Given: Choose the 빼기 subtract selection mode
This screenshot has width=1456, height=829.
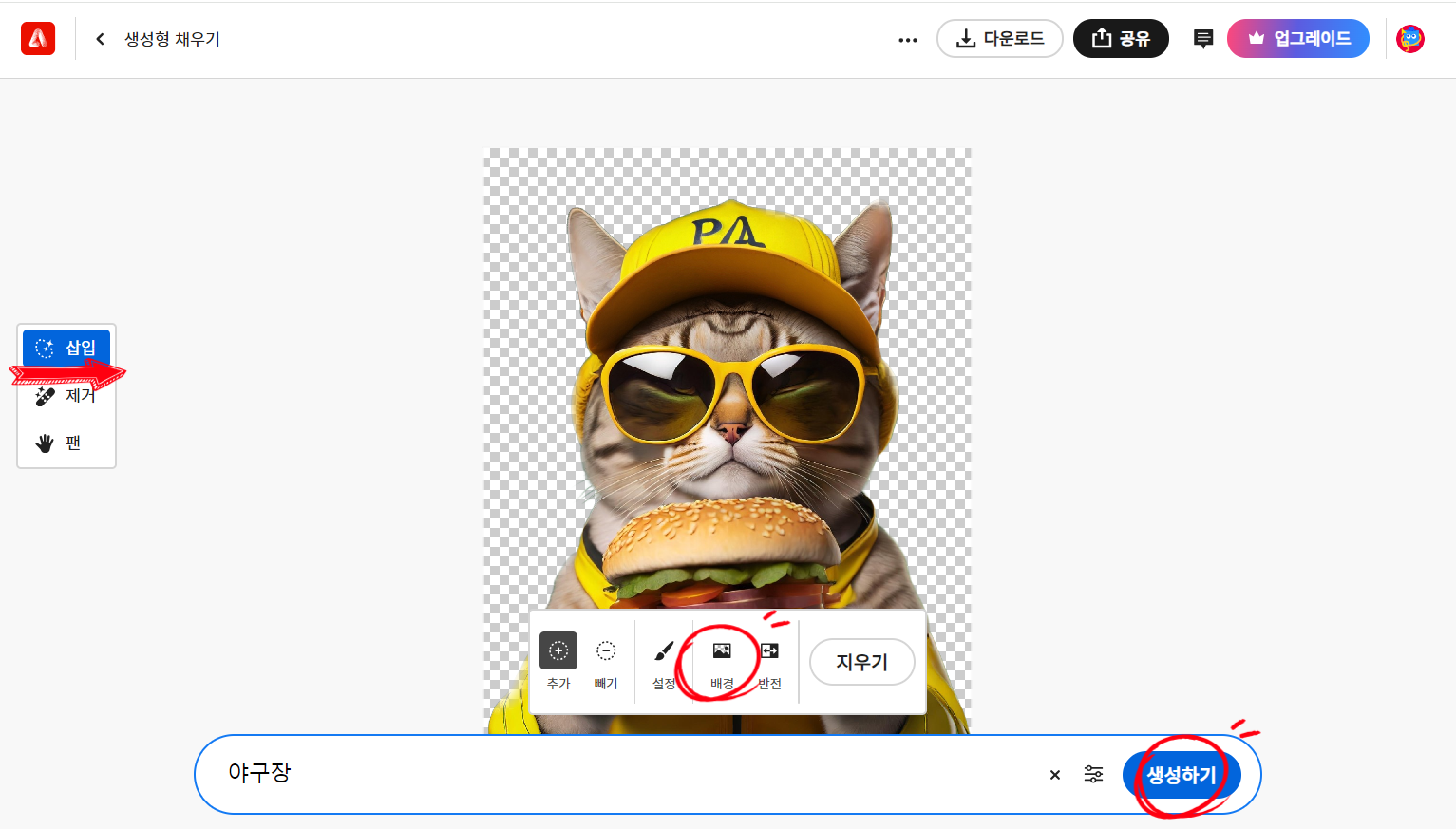Looking at the screenshot, I should point(606,662).
